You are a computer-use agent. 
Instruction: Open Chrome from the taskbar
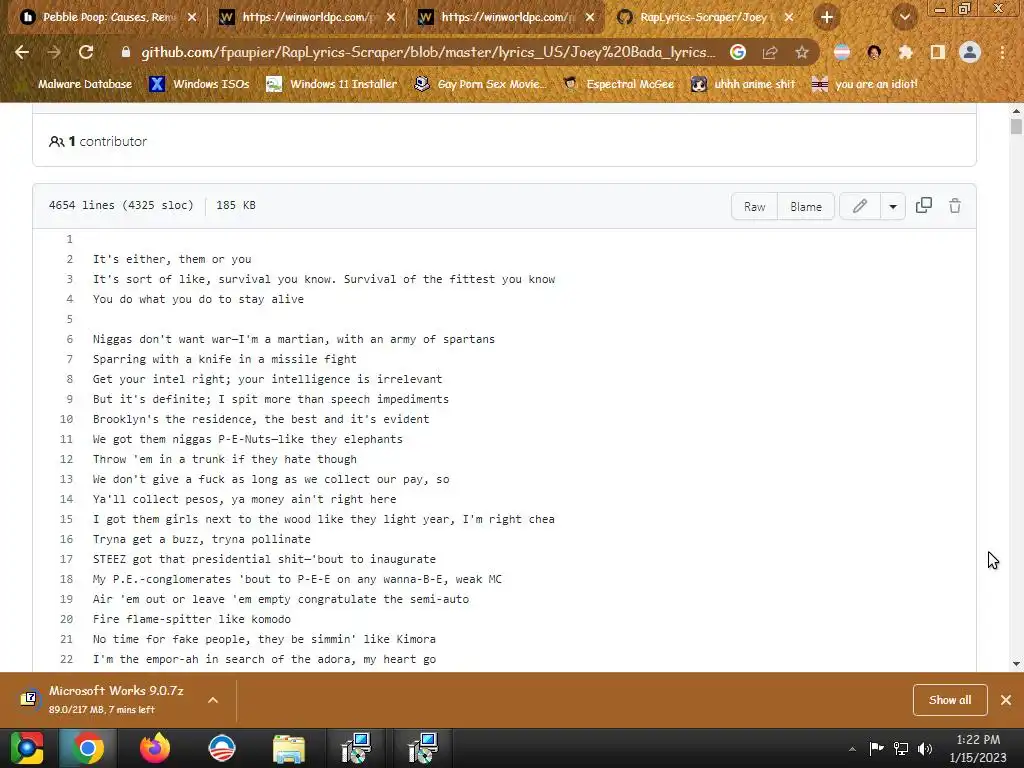click(x=88, y=748)
